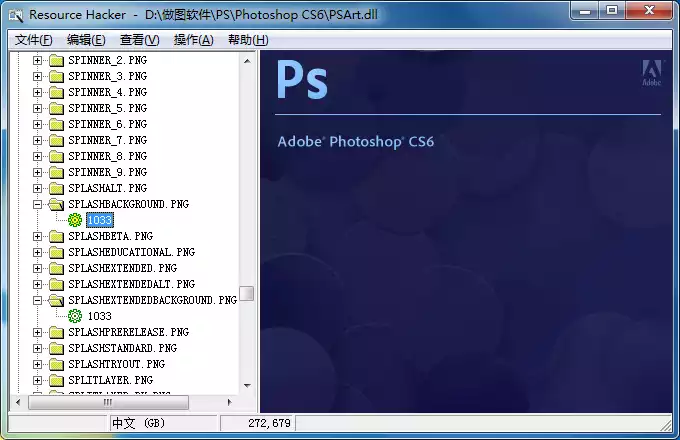
Task: Open the 帮助(H) menu
Action: pos(248,40)
